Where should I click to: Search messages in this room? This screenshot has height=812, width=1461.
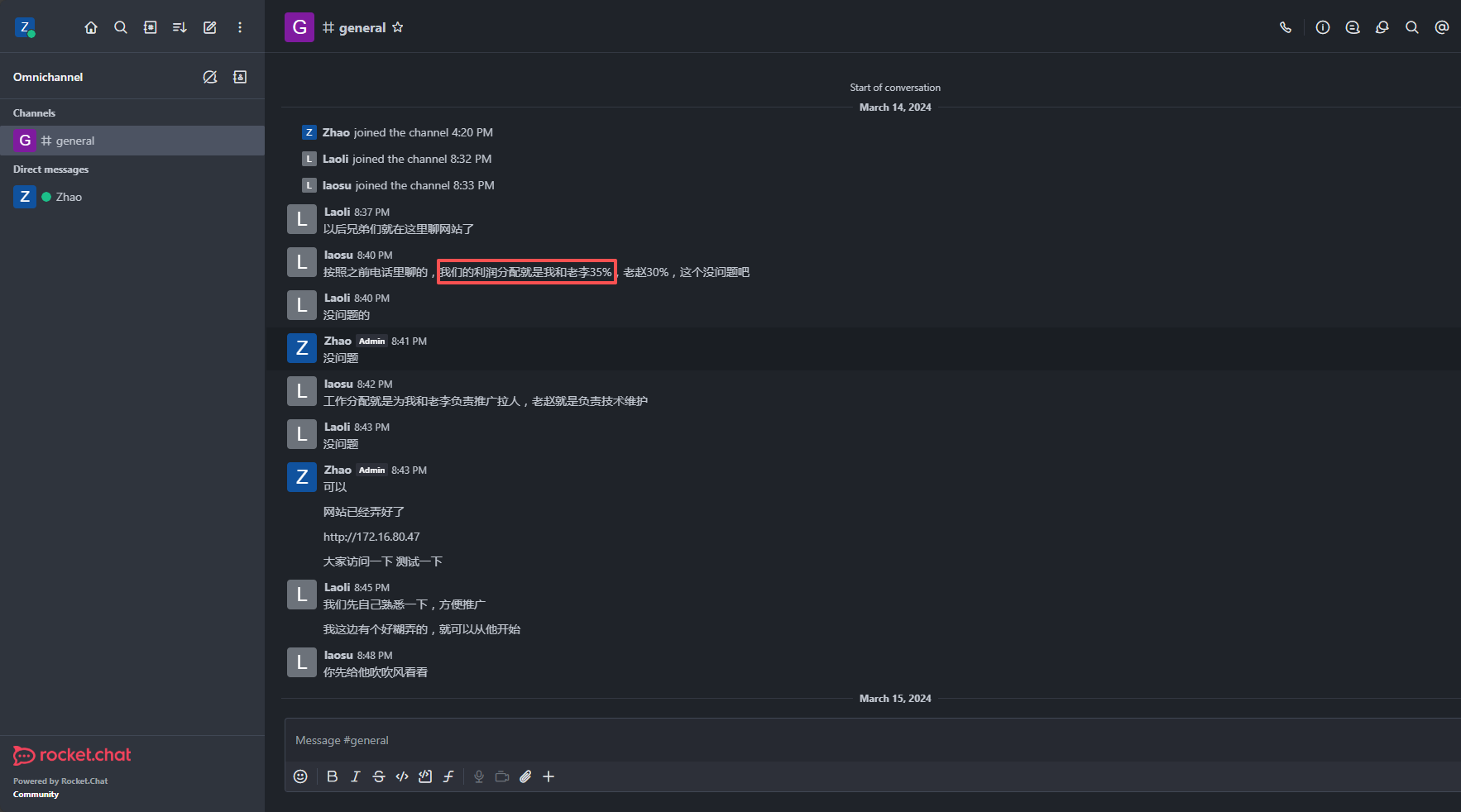pos(1412,27)
